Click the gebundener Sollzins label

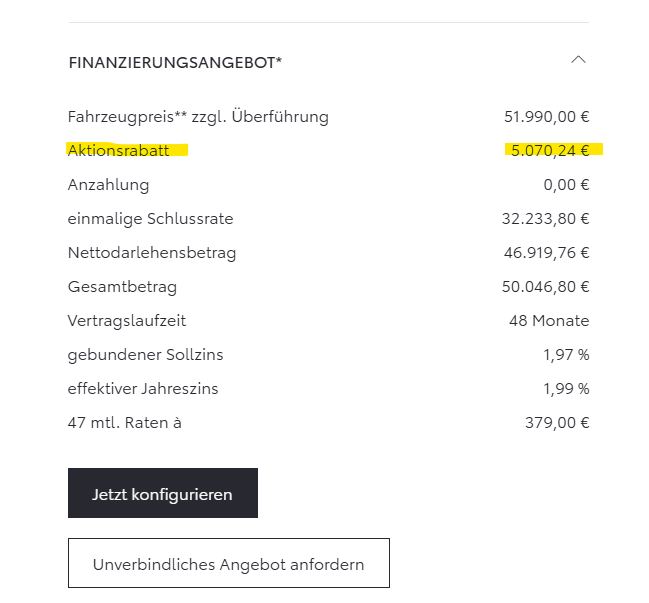point(143,355)
